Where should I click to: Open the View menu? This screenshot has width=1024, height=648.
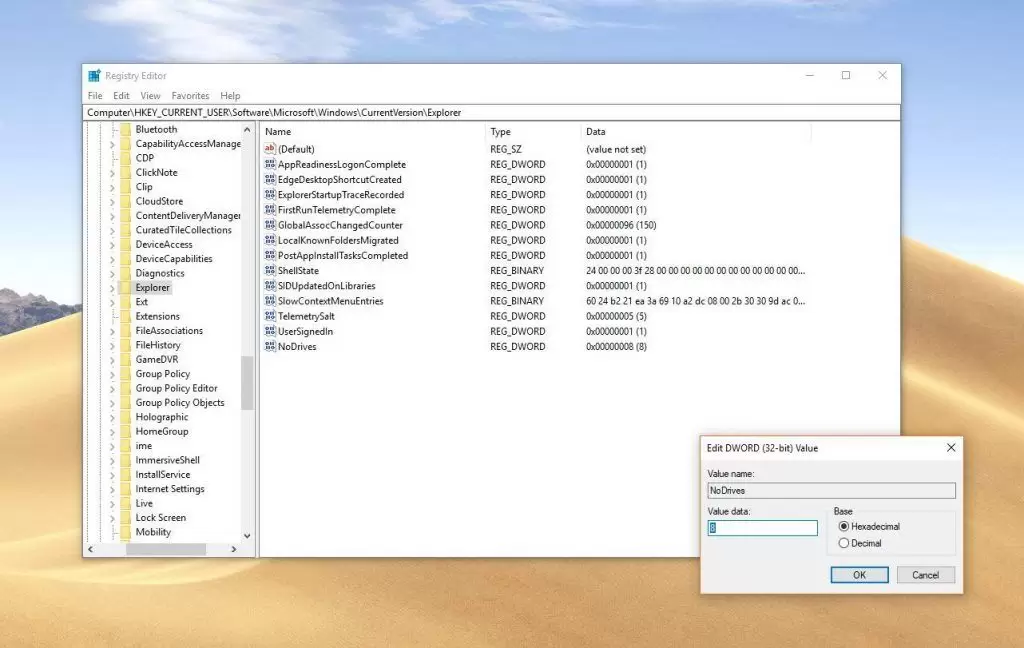pyautogui.click(x=150, y=95)
